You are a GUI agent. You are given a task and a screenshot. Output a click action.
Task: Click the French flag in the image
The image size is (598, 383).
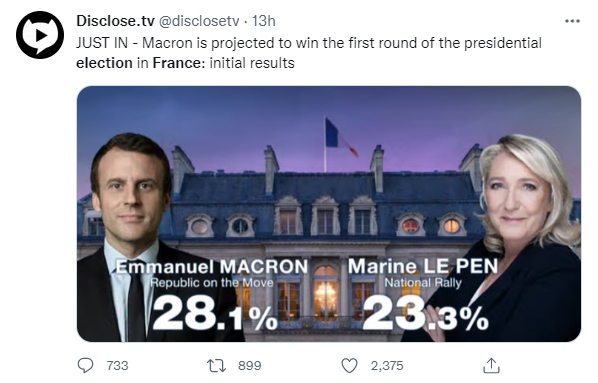click(341, 137)
